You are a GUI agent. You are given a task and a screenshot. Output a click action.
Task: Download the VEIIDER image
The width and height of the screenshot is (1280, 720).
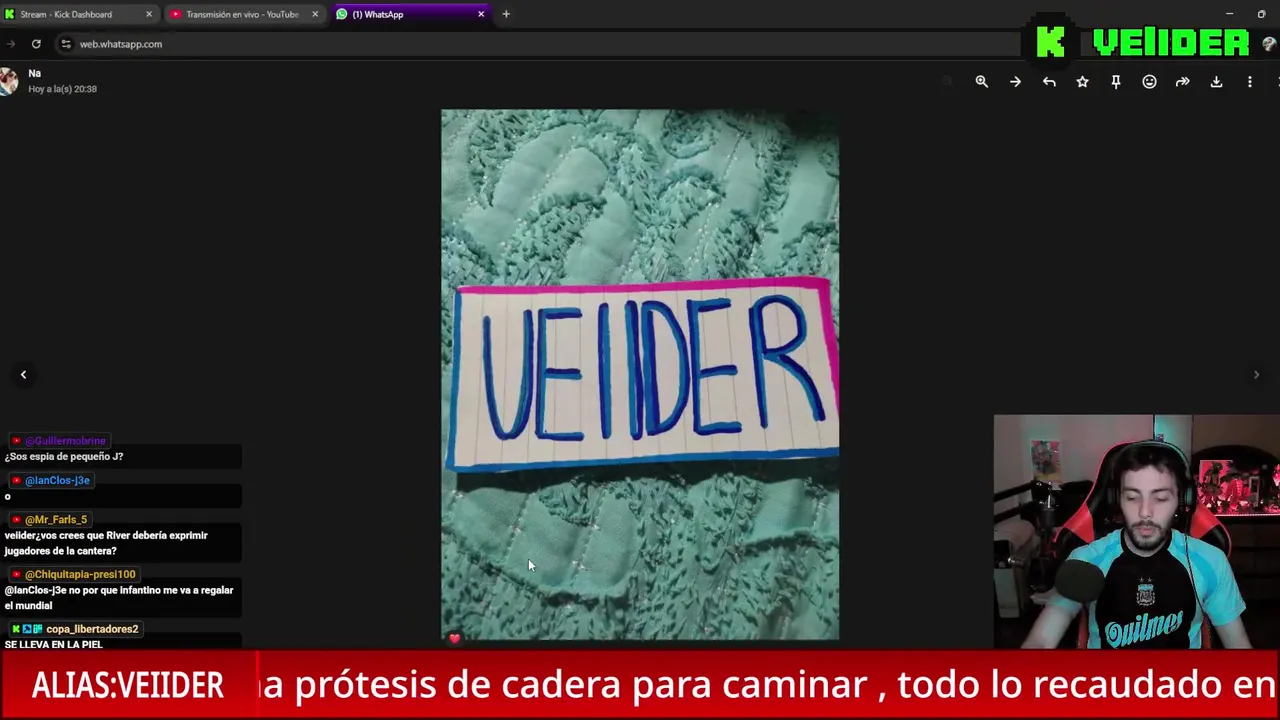pos(1216,82)
